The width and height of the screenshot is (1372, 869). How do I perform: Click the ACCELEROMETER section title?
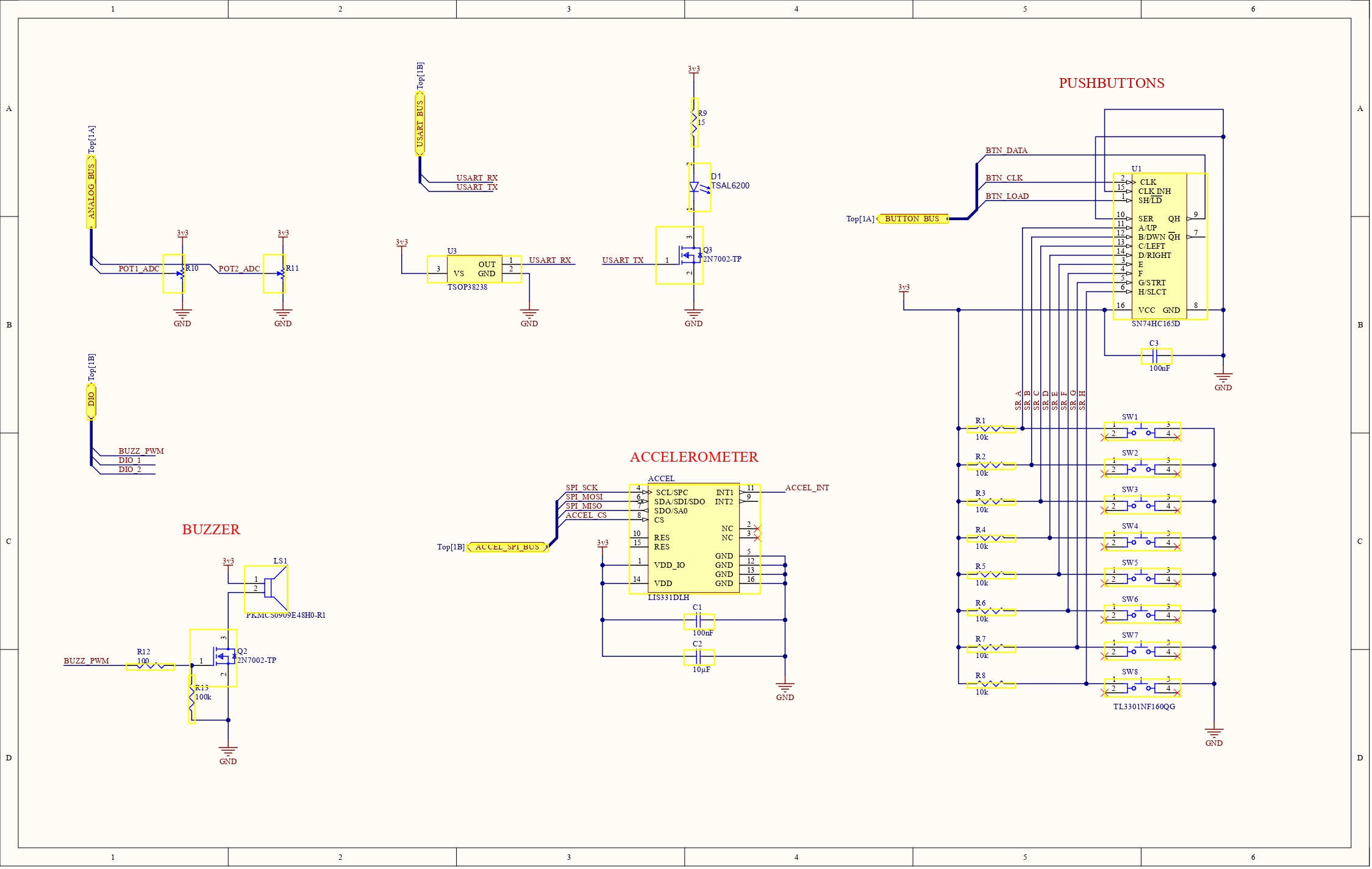694,457
